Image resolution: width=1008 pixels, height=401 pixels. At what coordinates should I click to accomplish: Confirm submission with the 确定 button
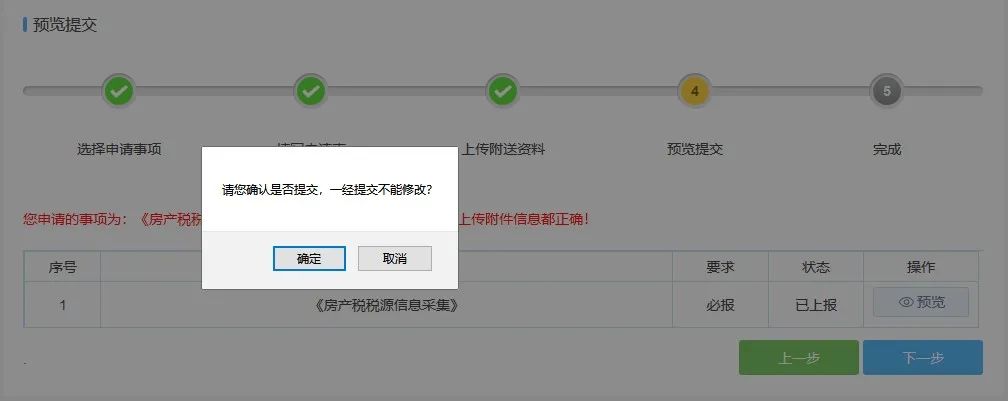(309, 258)
